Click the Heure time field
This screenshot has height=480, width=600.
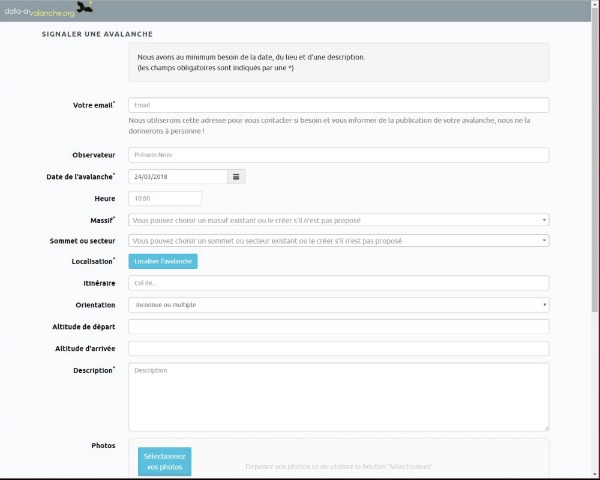(165, 199)
